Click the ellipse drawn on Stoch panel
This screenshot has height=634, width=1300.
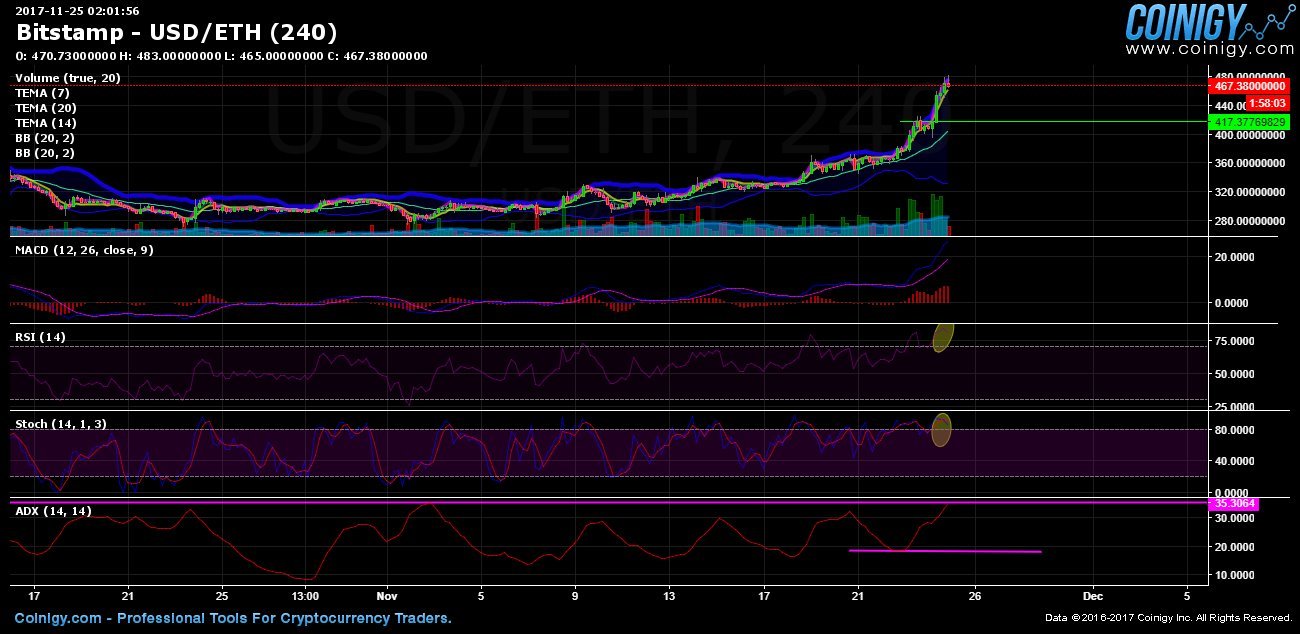pyautogui.click(x=941, y=430)
